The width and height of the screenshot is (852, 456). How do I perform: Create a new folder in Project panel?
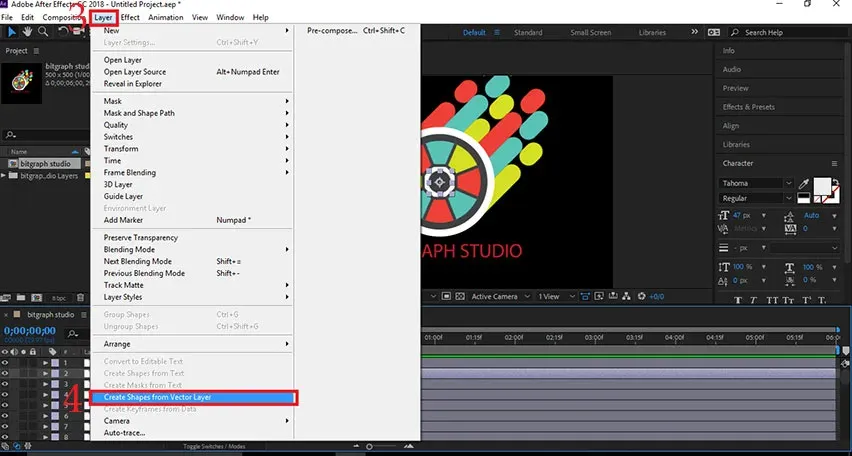pyautogui.click(x=21, y=297)
